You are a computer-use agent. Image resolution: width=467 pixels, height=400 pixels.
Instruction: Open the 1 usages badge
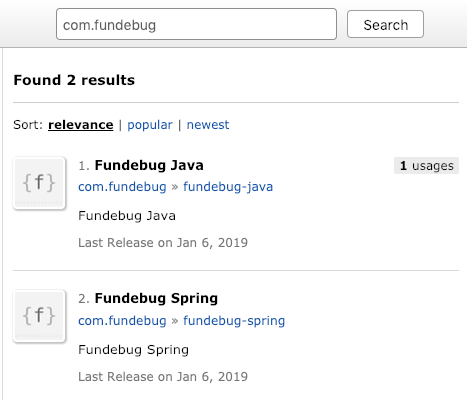426,166
